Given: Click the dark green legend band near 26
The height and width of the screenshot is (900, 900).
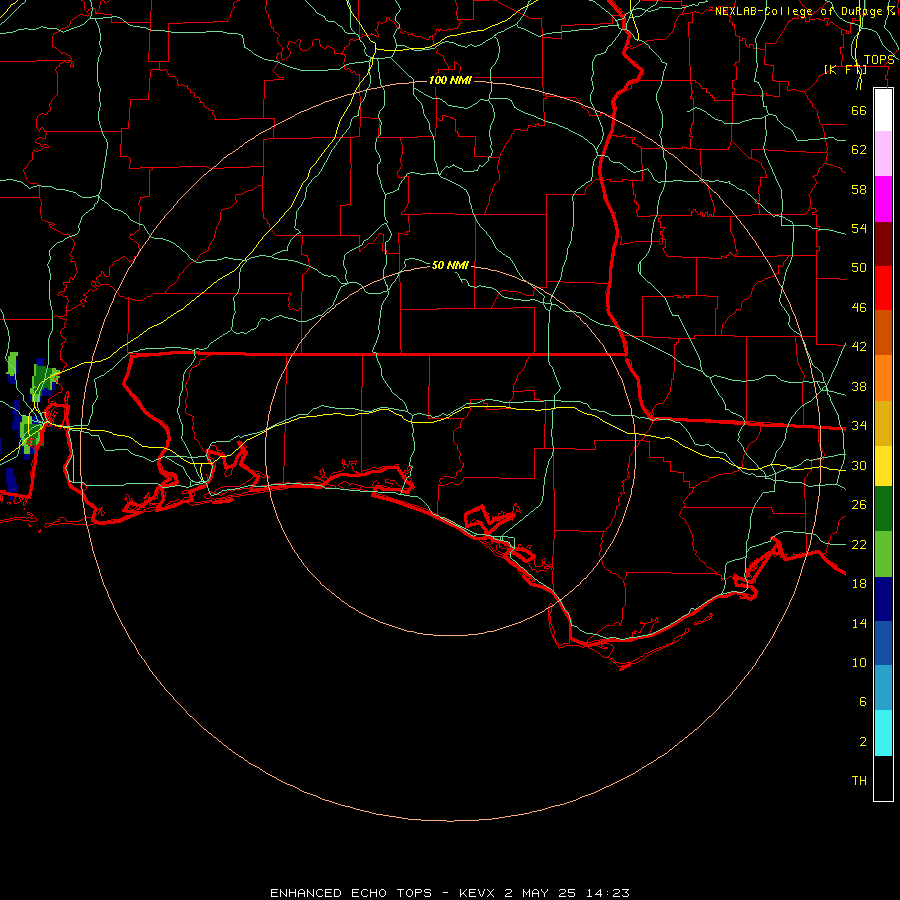Looking at the screenshot, I should point(883,509).
